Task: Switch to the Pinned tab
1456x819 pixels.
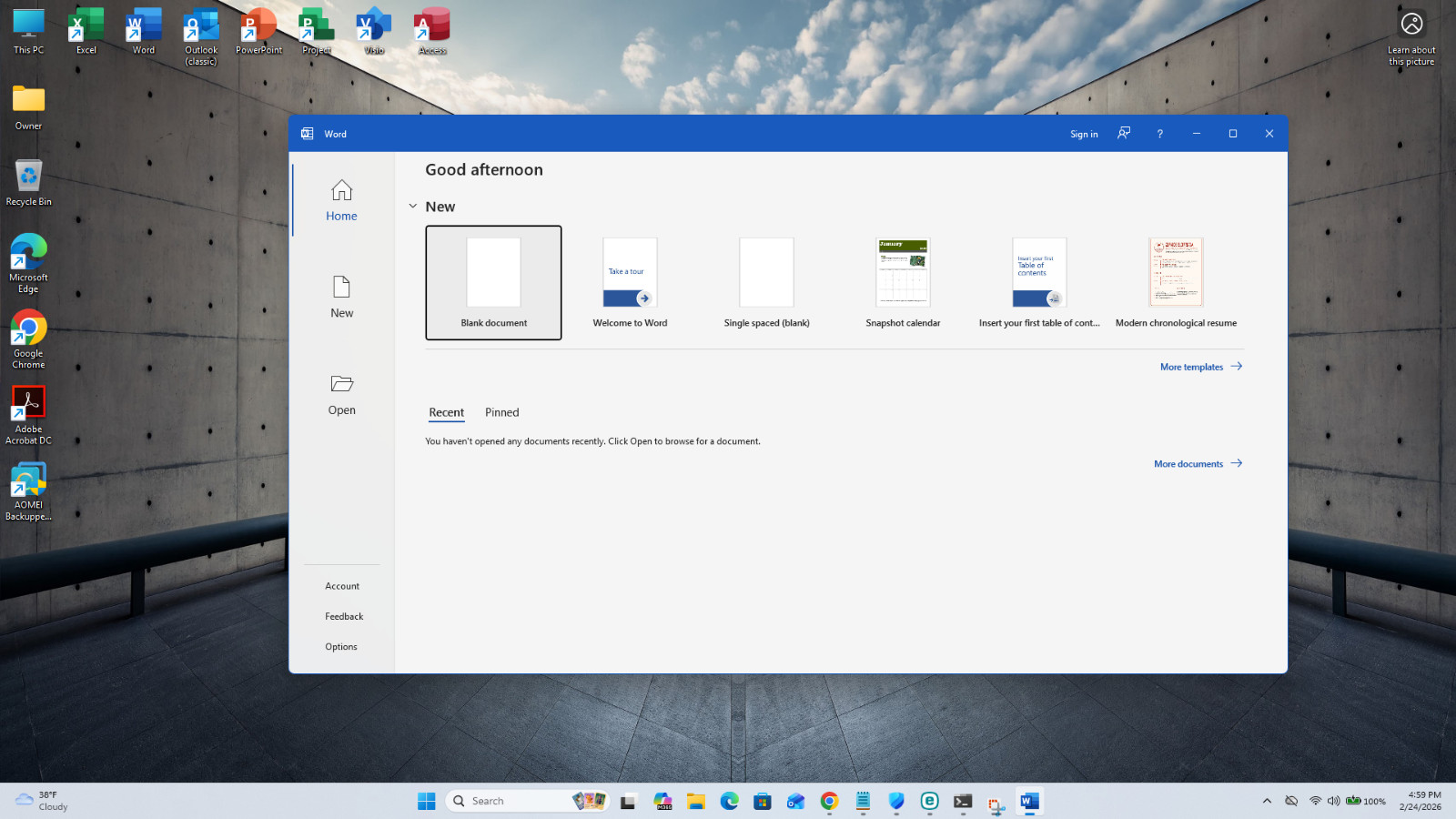Action: click(x=501, y=412)
